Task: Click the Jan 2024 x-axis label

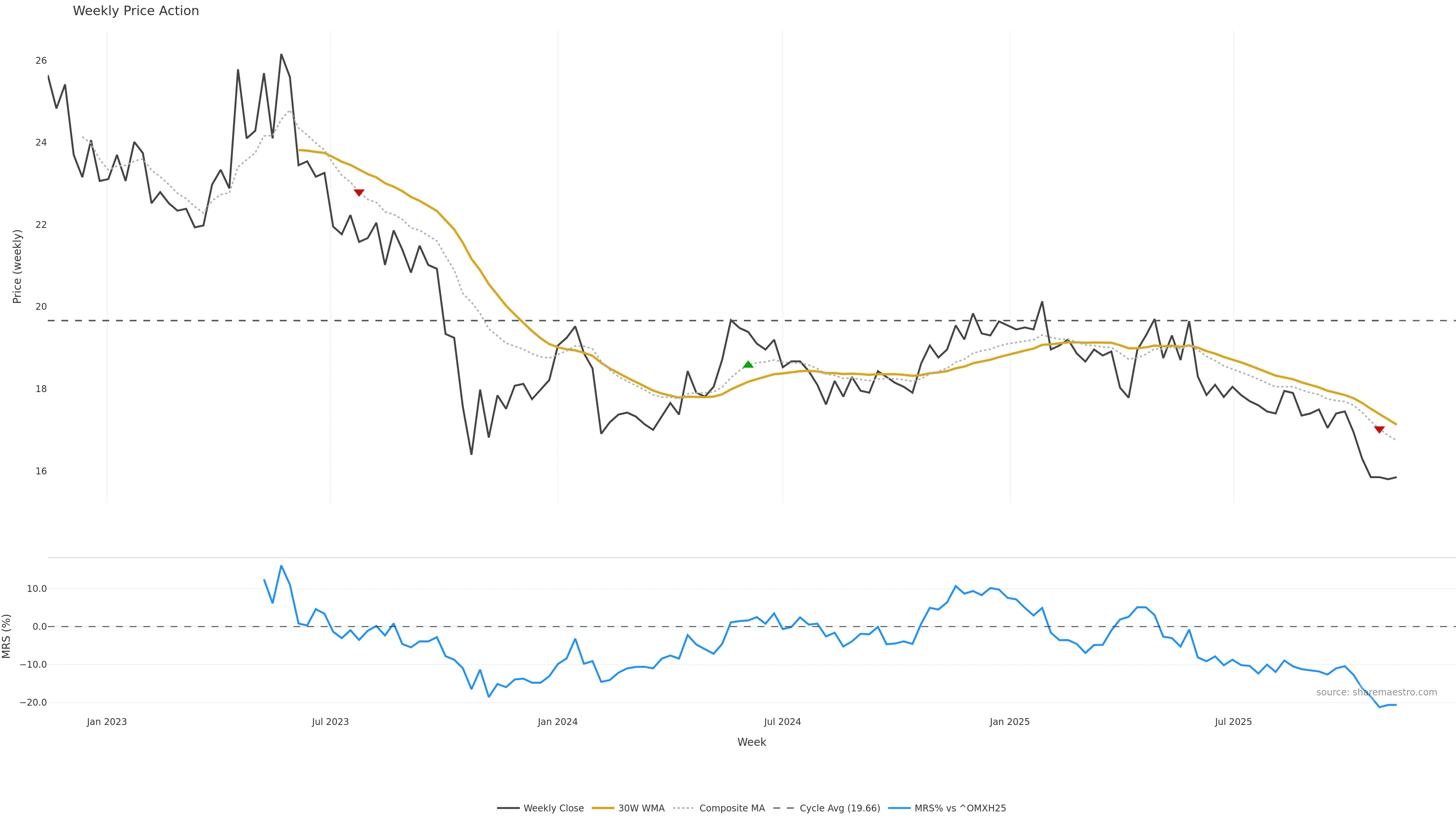Action: click(x=557, y=722)
